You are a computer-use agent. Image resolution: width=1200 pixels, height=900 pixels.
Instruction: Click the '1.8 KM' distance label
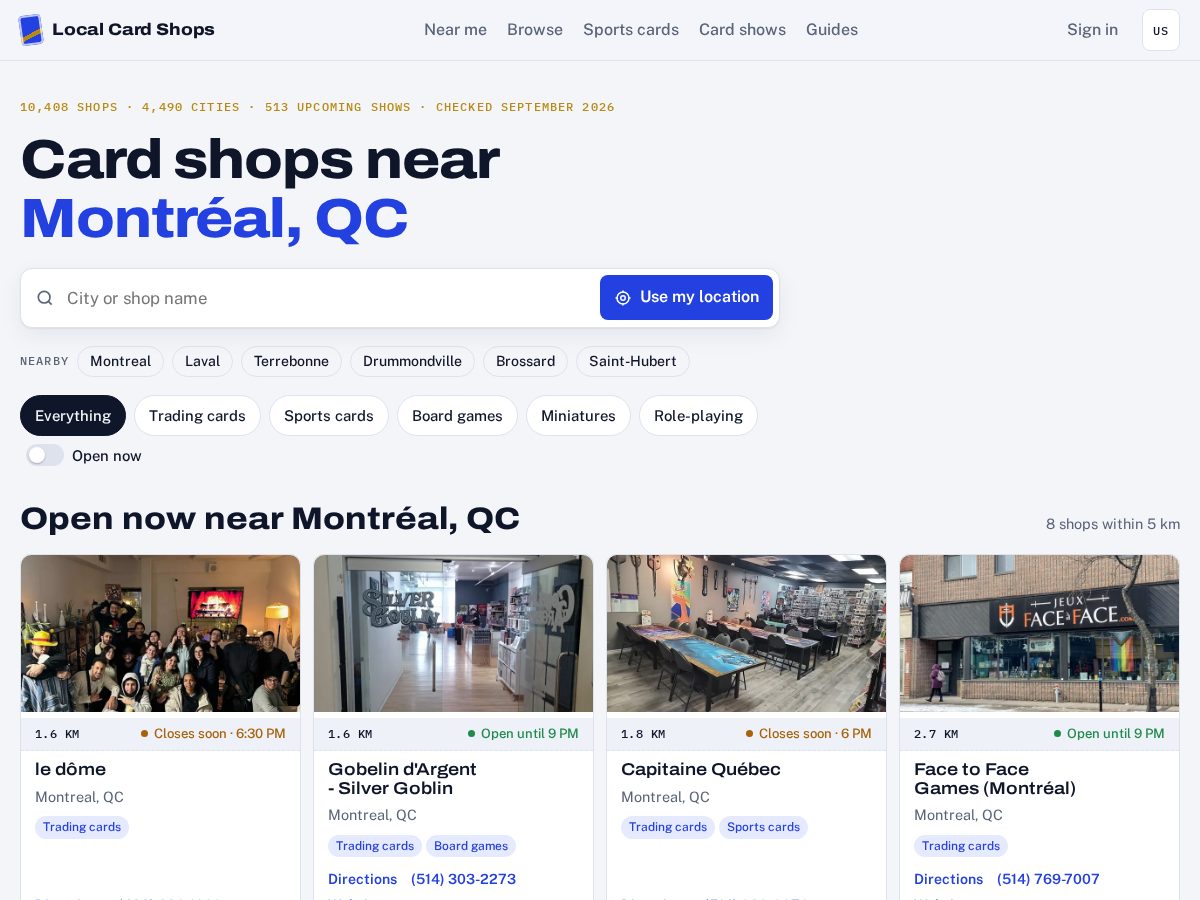[643, 734]
